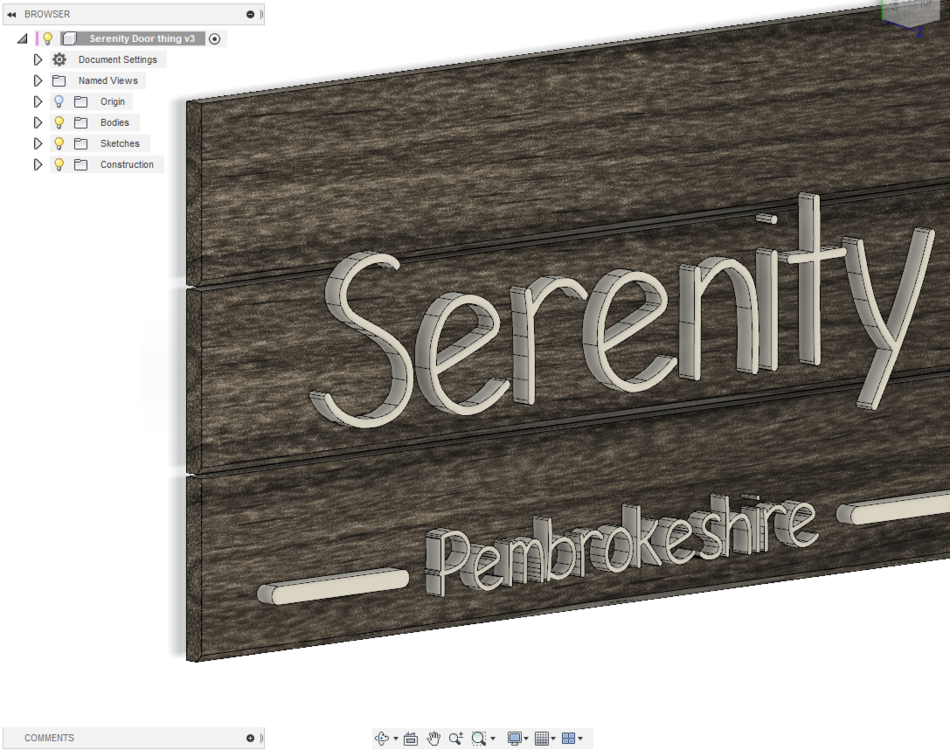This screenshot has width=950, height=750.
Task: Activate the Look At tool
Action: pyautogui.click(x=410, y=738)
